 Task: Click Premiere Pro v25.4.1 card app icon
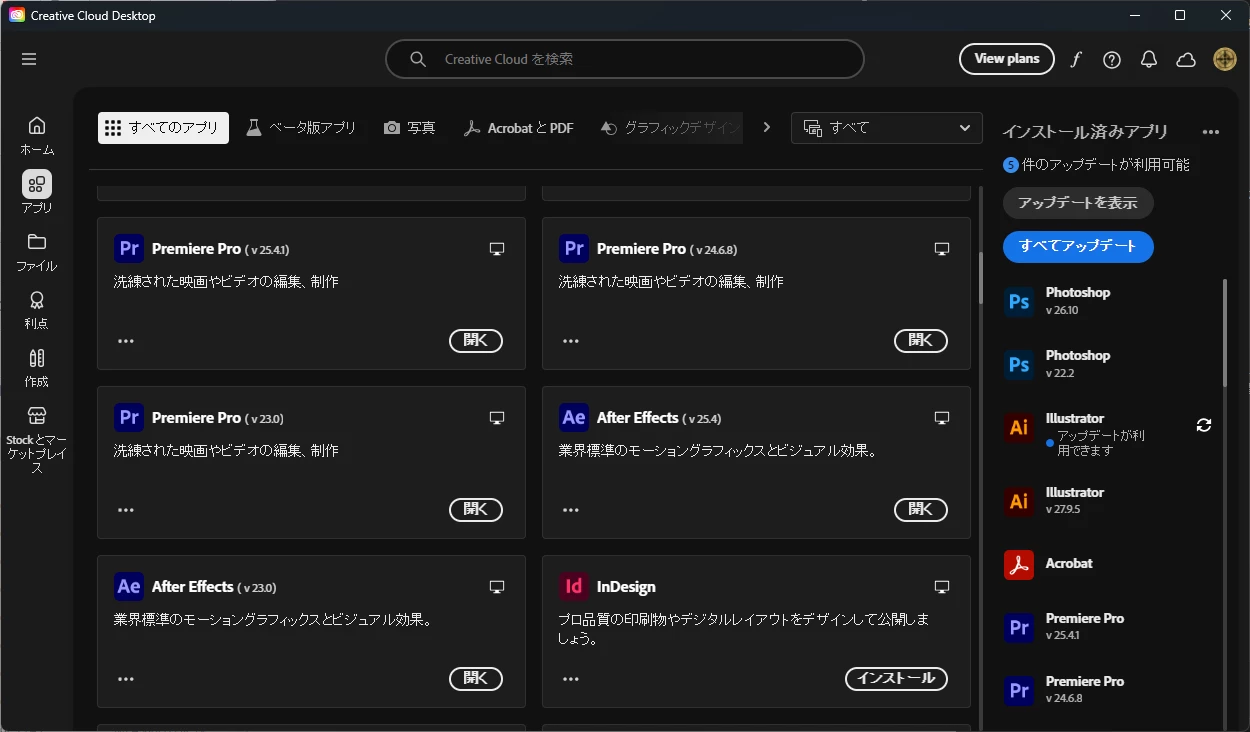pyautogui.click(x=129, y=248)
